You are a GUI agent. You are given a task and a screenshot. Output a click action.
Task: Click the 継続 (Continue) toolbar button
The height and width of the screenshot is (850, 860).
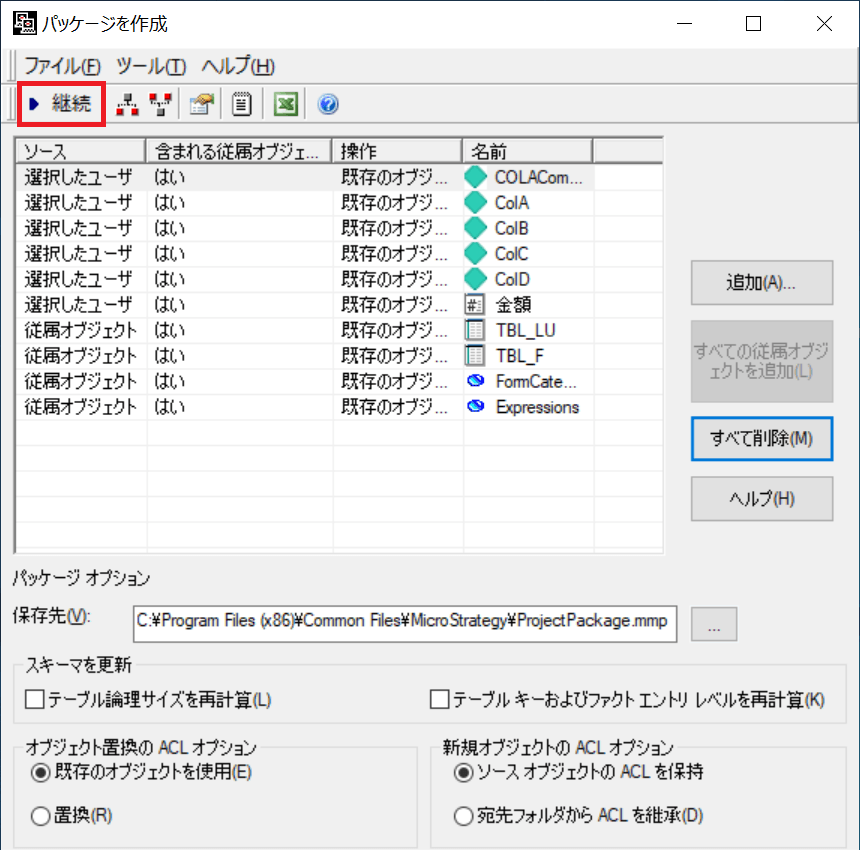coord(60,103)
